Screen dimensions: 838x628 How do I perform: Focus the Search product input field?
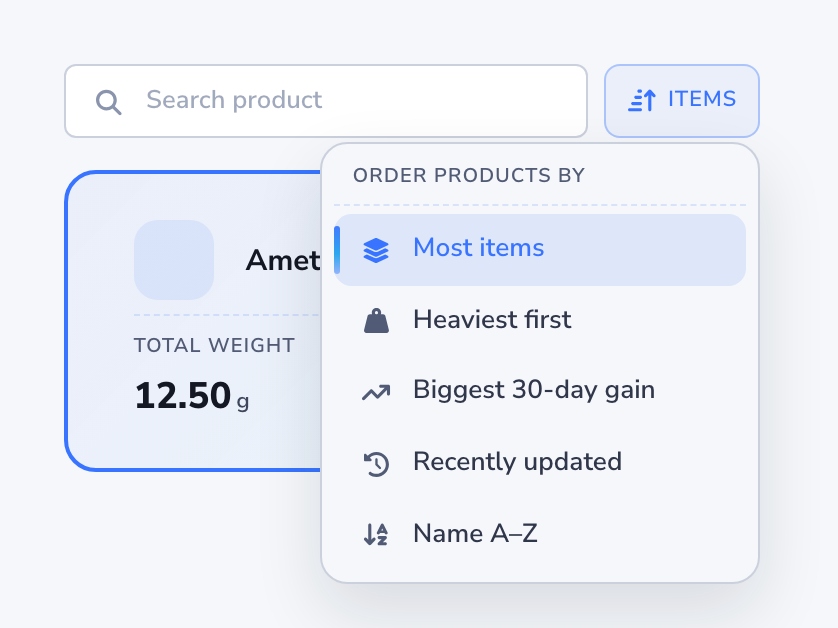coord(326,101)
